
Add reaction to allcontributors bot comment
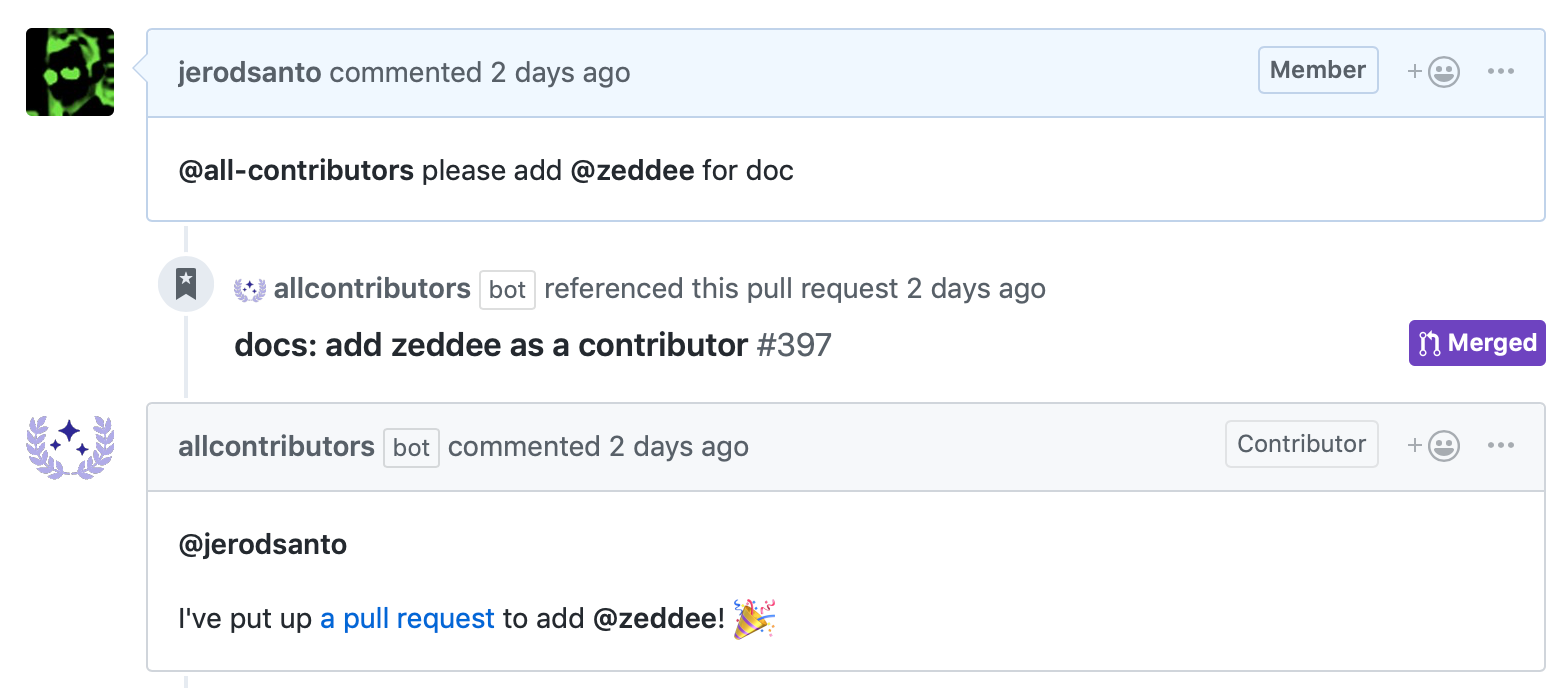tap(1434, 446)
